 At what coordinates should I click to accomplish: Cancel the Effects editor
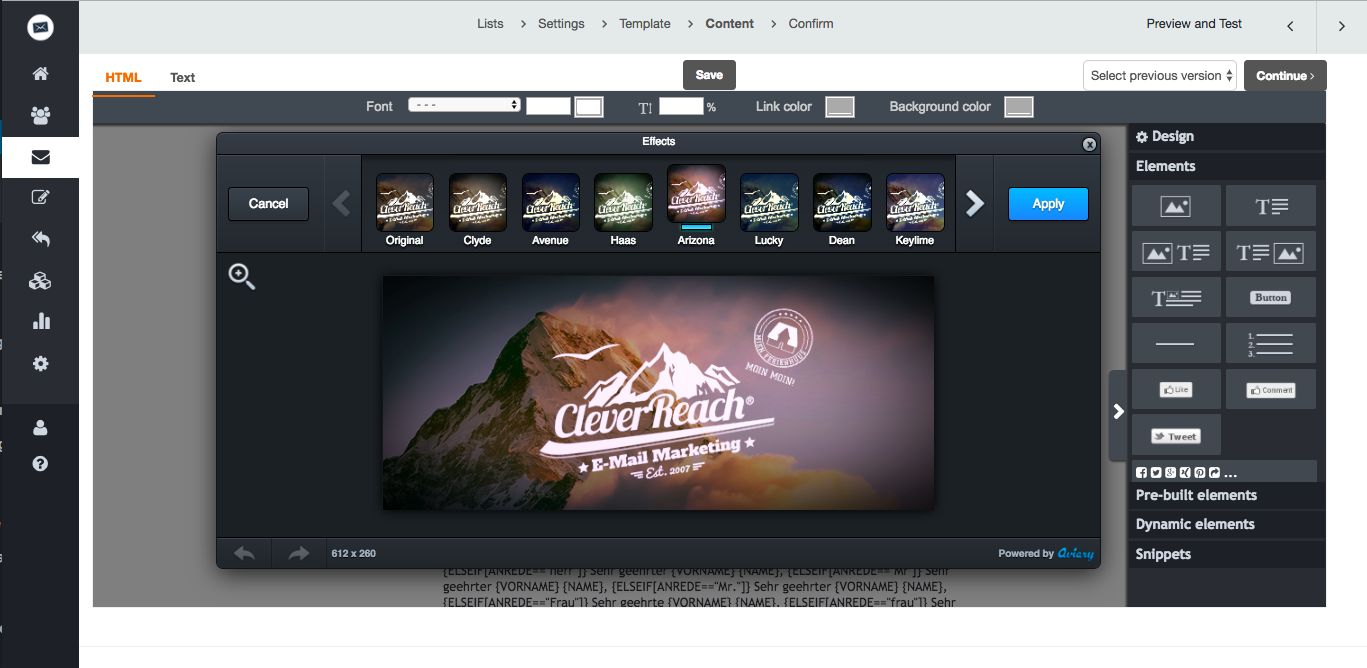[268, 204]
